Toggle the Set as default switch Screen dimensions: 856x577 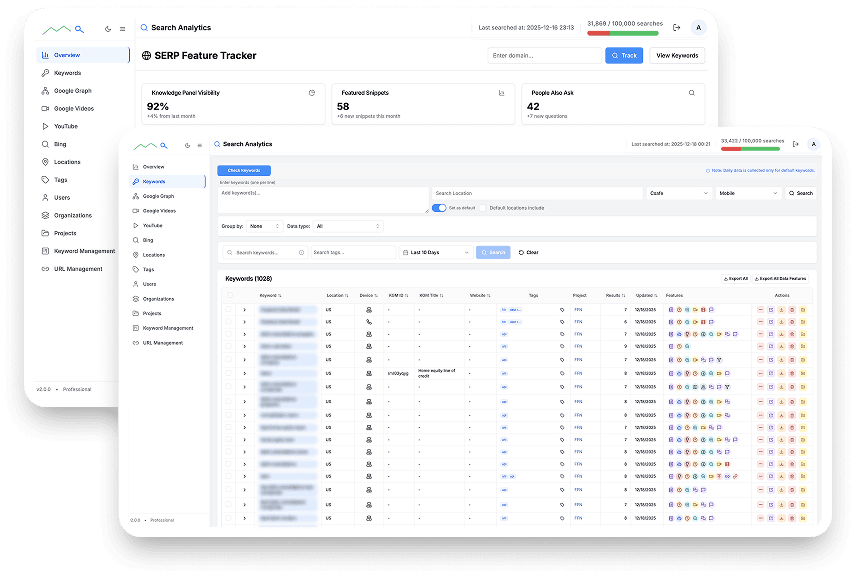coord(438,208)
